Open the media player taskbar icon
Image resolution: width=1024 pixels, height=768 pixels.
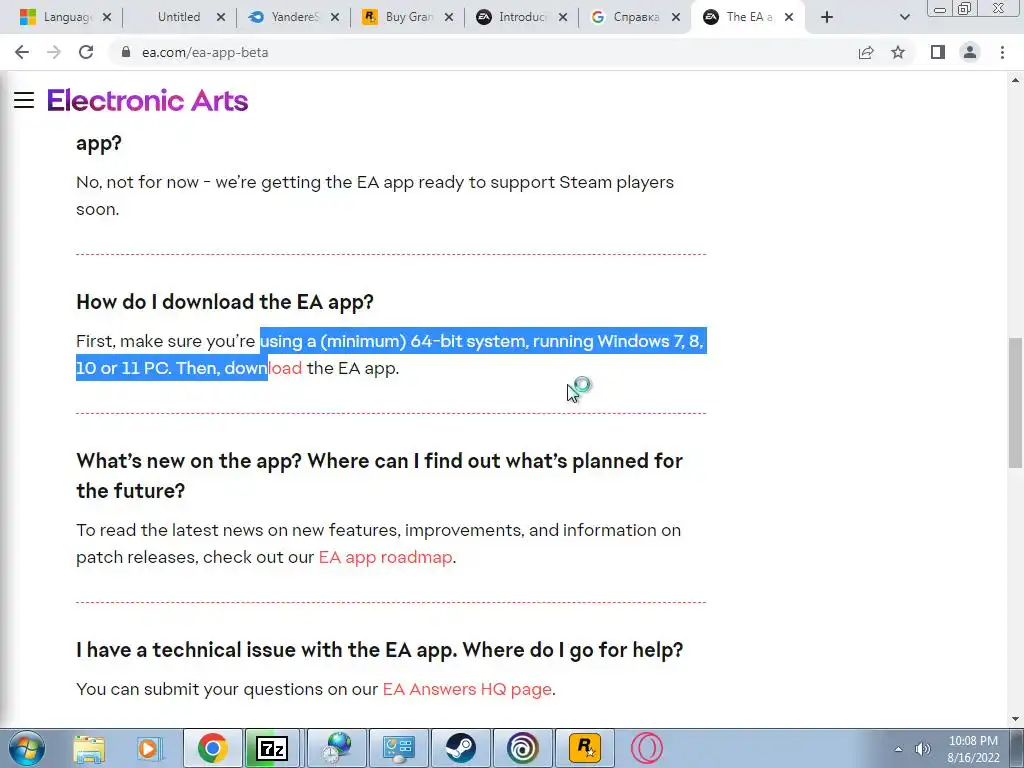[x=149, y=748]
